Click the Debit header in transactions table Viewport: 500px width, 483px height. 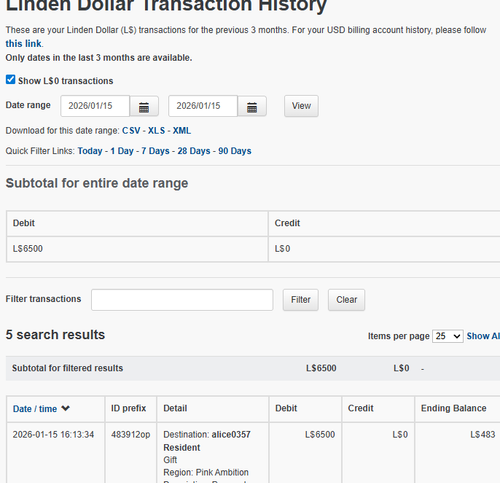point(286,408)
